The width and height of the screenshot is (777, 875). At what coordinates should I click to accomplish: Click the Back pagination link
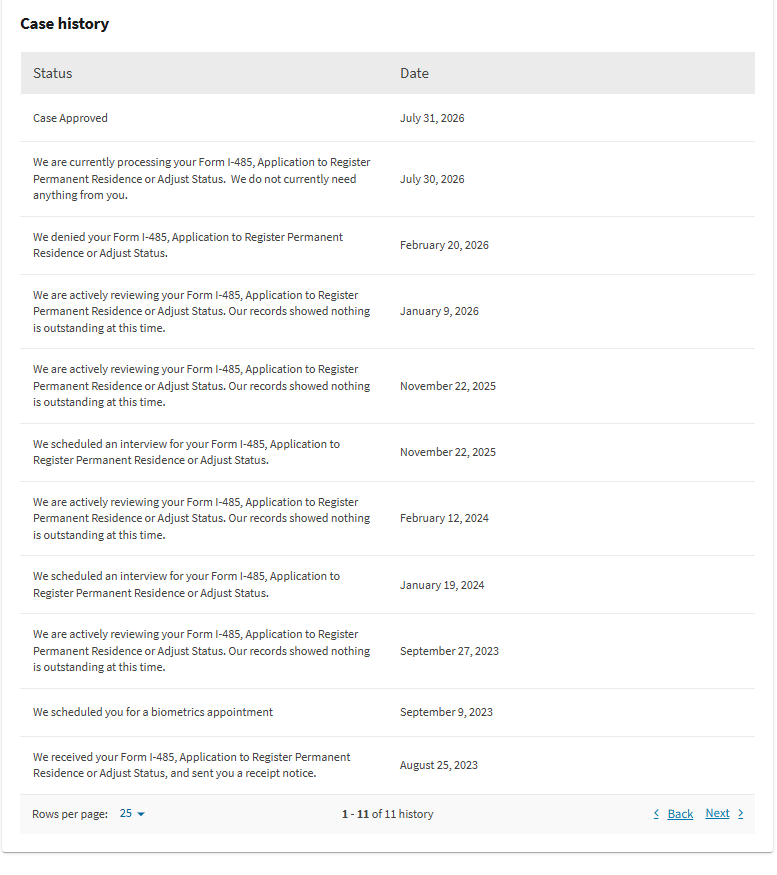coord(680,814)
